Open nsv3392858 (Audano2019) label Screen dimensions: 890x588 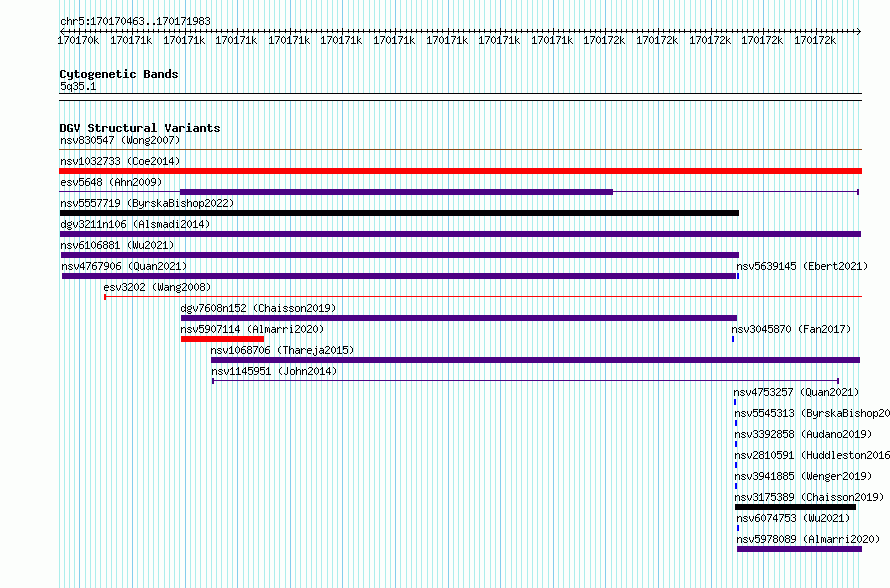(803, 434)
